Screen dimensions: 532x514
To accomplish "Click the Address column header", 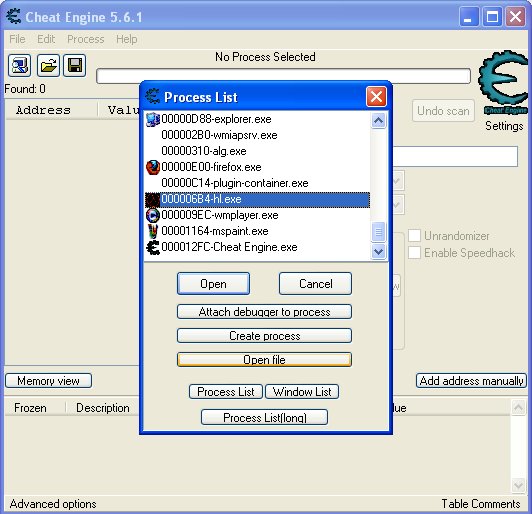I will coord(52,110).
